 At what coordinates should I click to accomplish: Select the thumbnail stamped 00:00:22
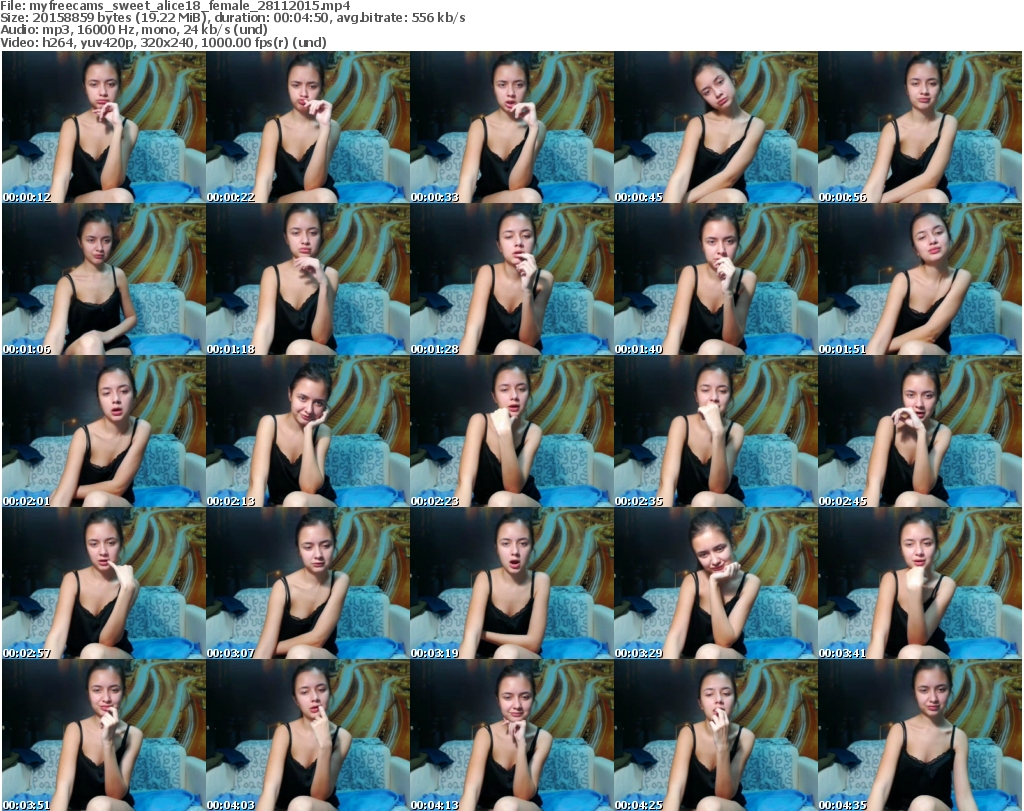[x=308, y=127]
